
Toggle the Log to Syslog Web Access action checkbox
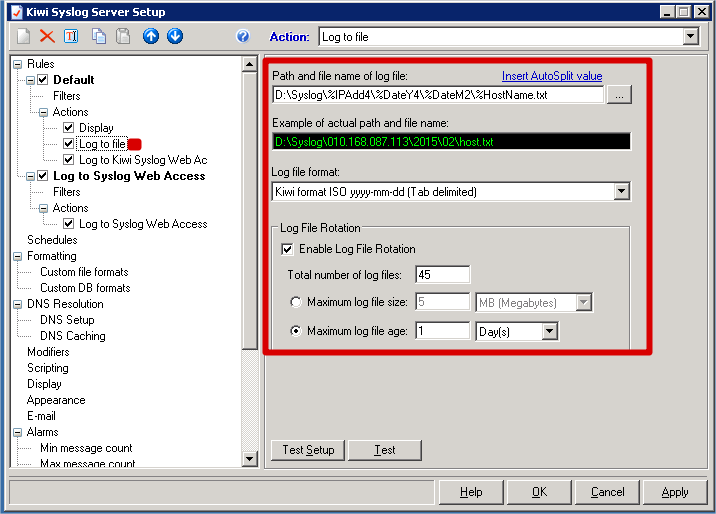[x=68, y=224]
